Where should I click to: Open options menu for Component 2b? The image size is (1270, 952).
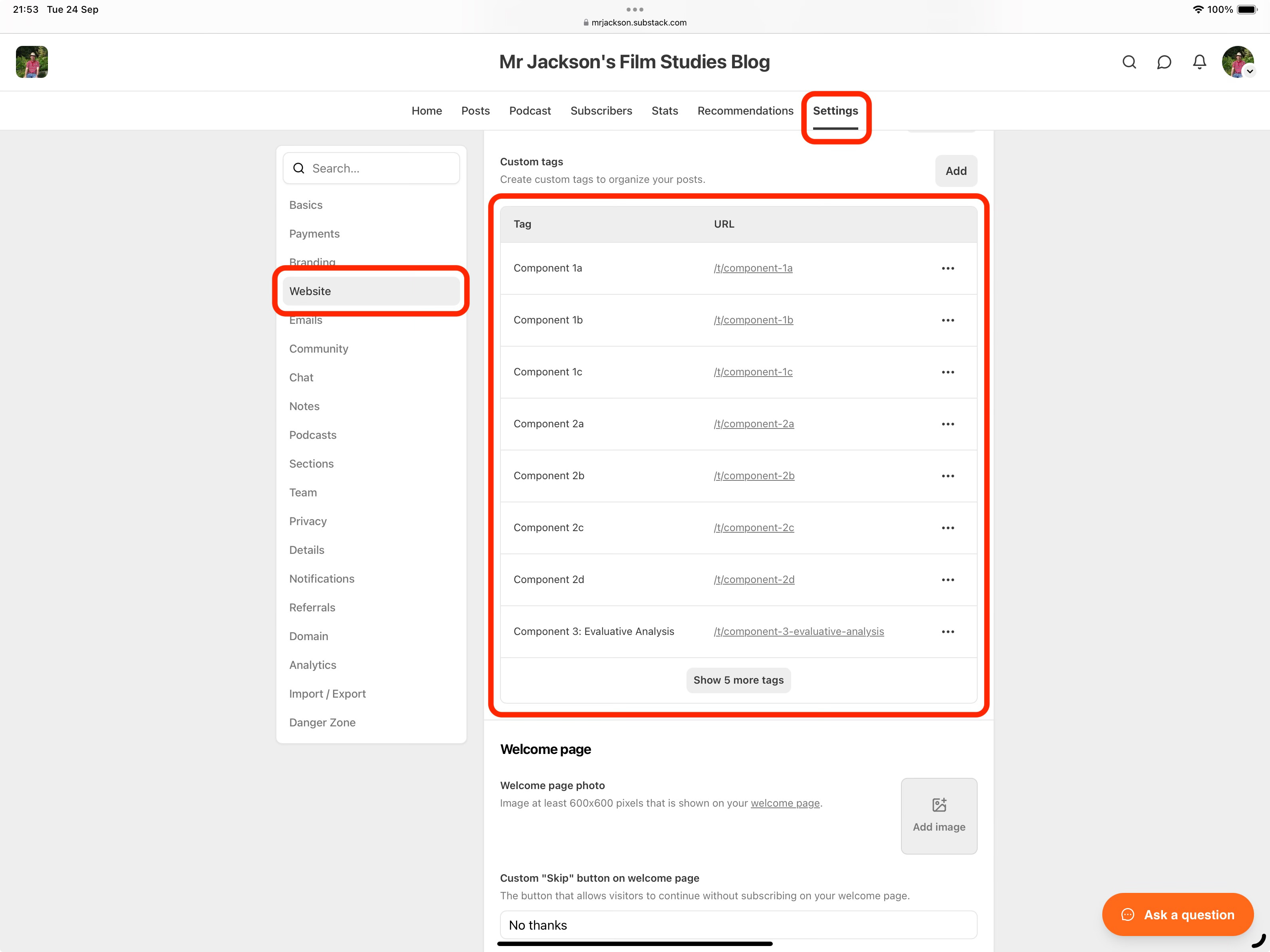pyautogui.click(x=948, y=476)
